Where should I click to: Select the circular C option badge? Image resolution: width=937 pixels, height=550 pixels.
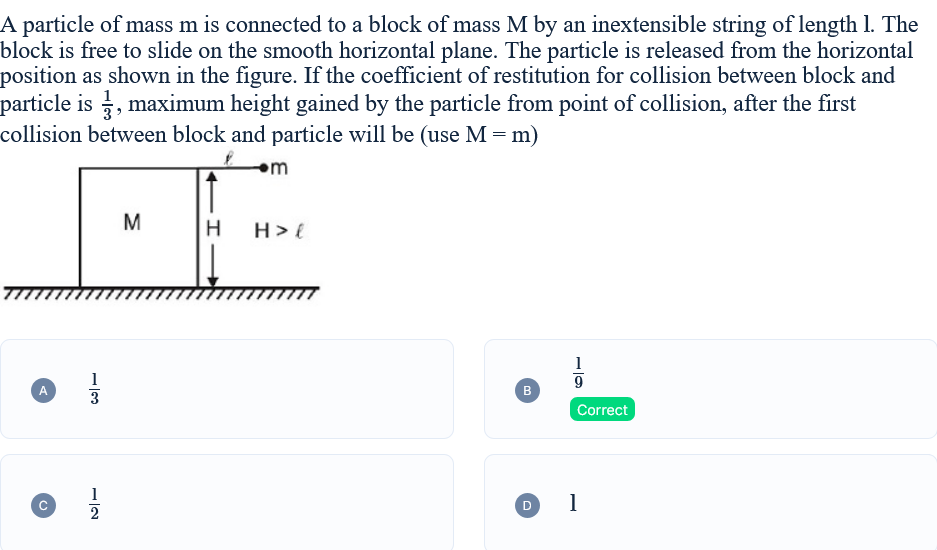click(x=43, y=505)
